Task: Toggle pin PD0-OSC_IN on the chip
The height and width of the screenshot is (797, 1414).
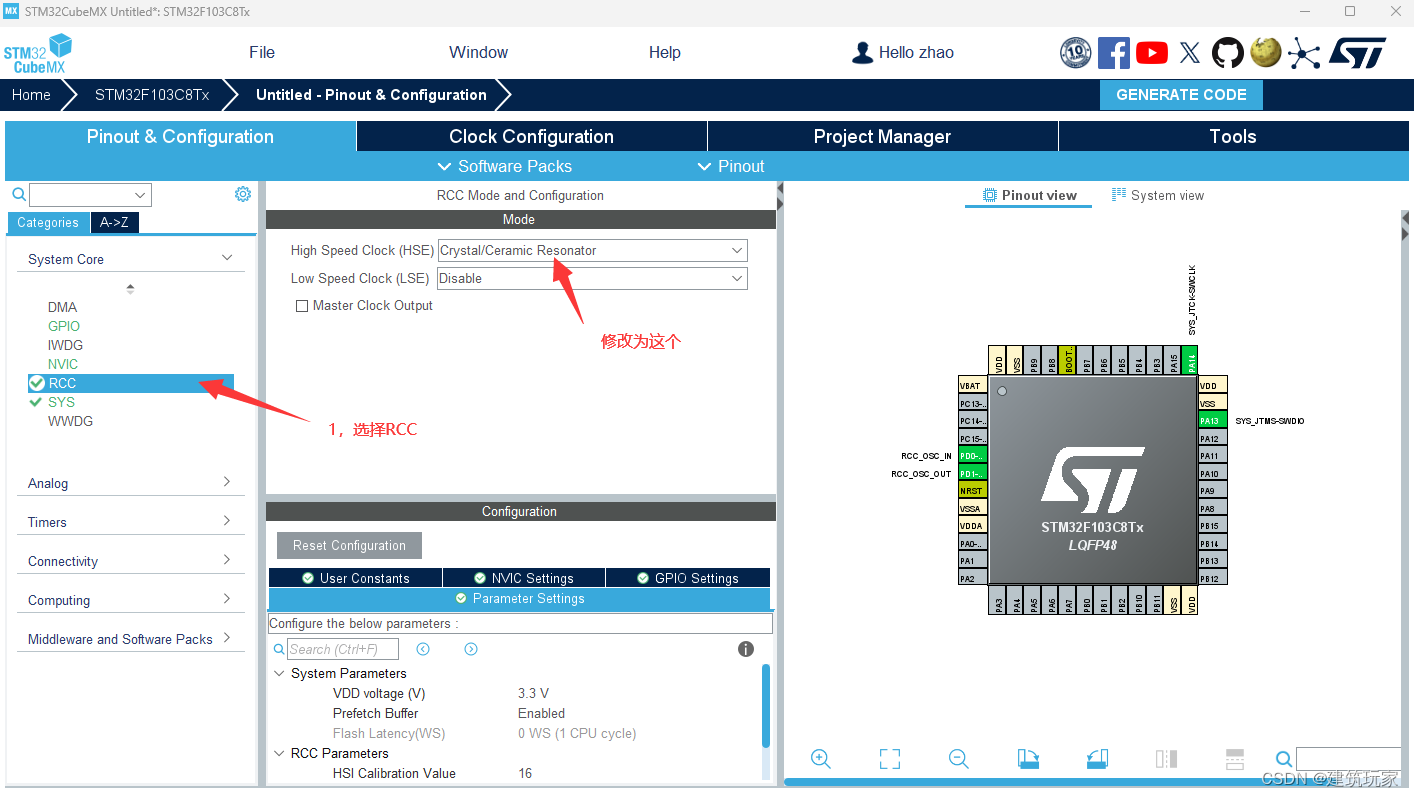Action: (971, 455)
